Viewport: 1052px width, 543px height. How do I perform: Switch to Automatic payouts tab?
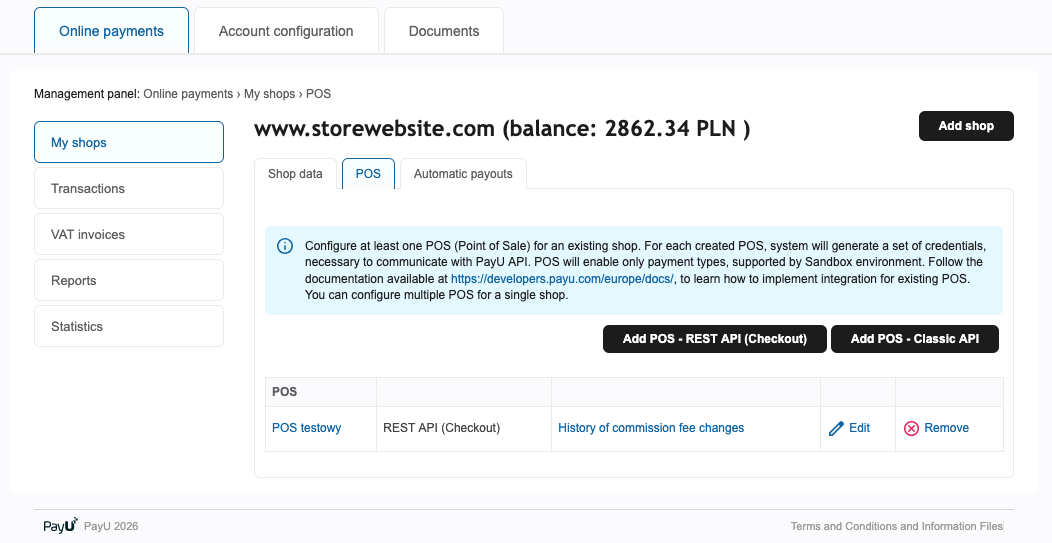click(463, 174)
